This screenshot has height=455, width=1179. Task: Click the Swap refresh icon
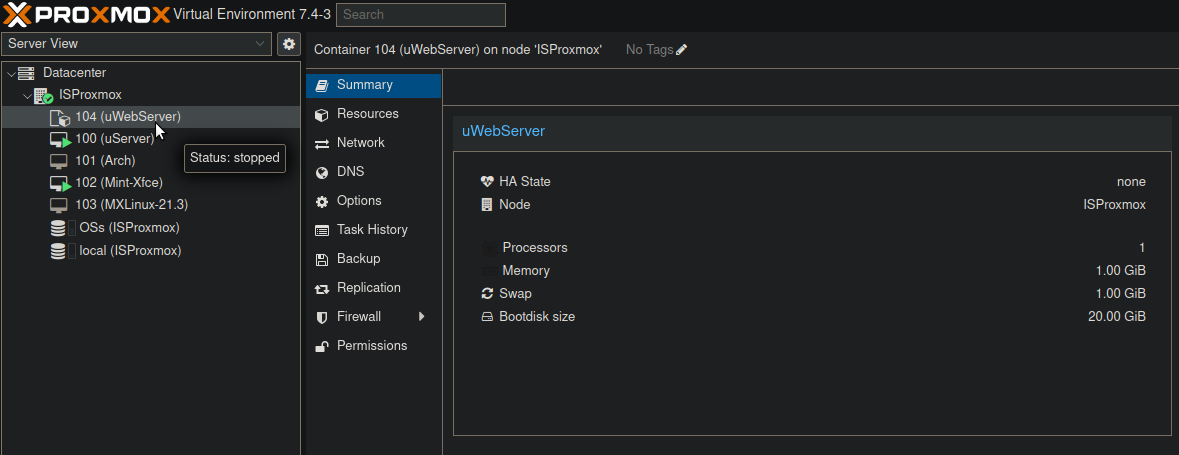click(x=487, y=293)
